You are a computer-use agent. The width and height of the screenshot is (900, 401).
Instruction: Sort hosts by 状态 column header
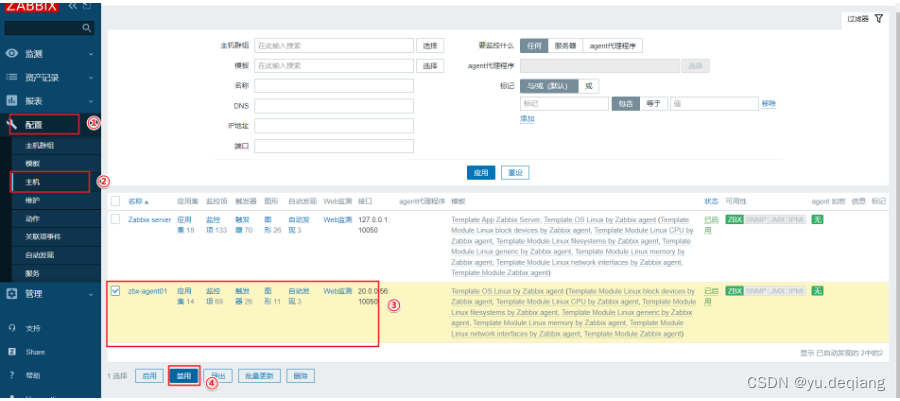coord(711,201)
